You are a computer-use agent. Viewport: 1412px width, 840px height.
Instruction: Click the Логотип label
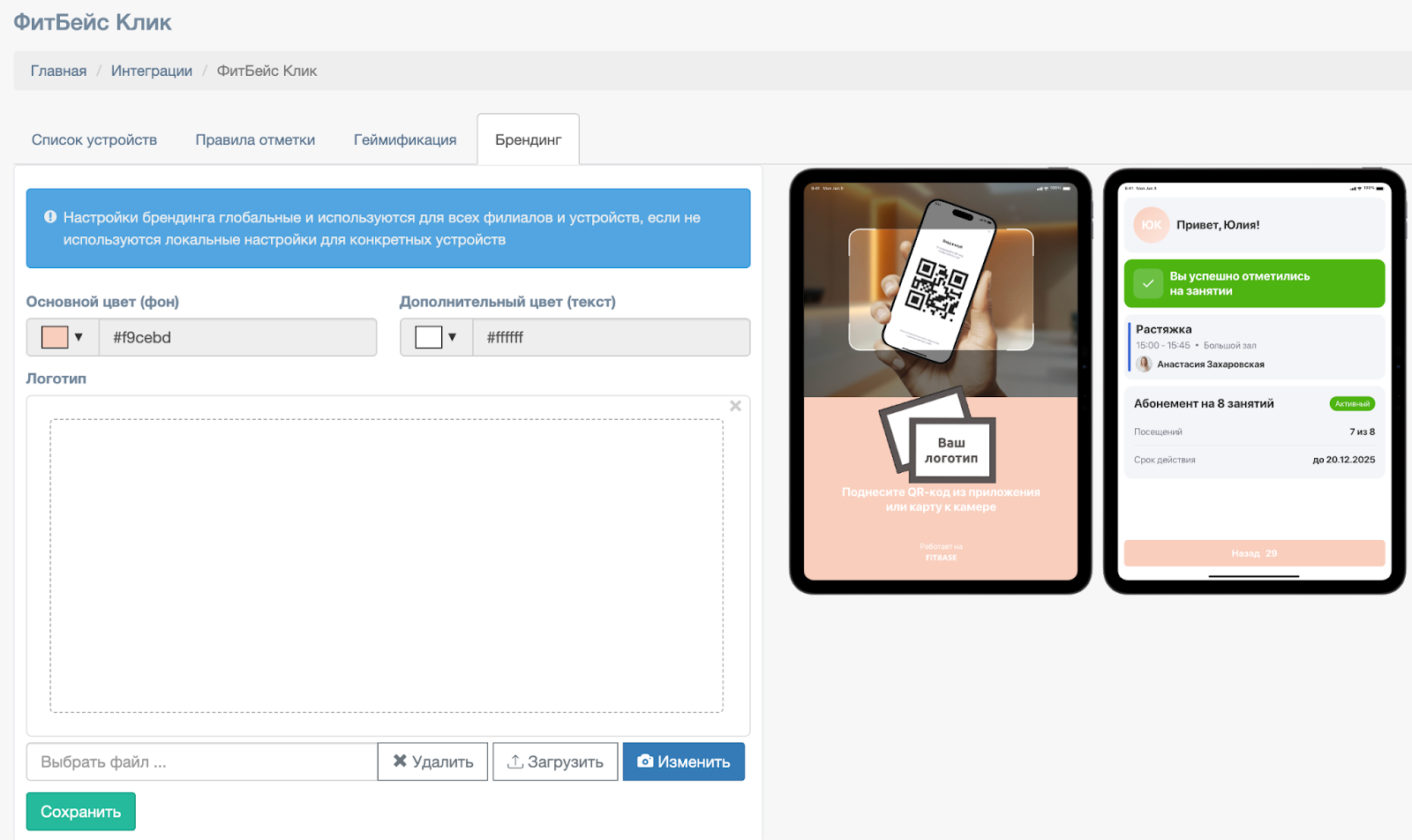coord(56,379)
